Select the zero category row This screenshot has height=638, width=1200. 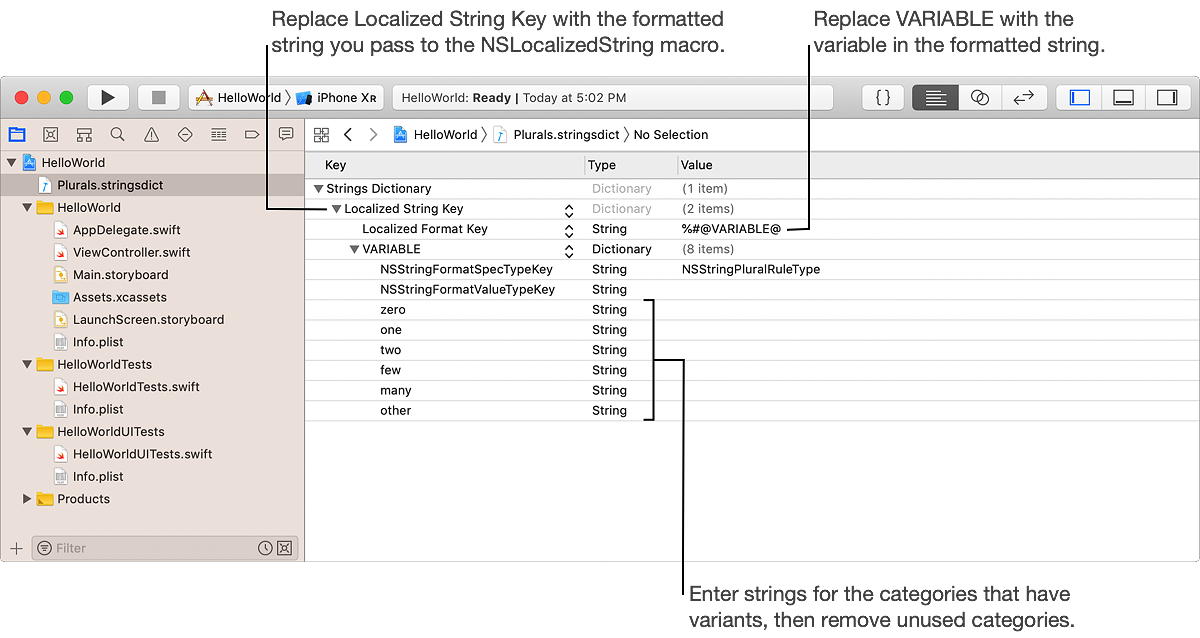(752, 310)
